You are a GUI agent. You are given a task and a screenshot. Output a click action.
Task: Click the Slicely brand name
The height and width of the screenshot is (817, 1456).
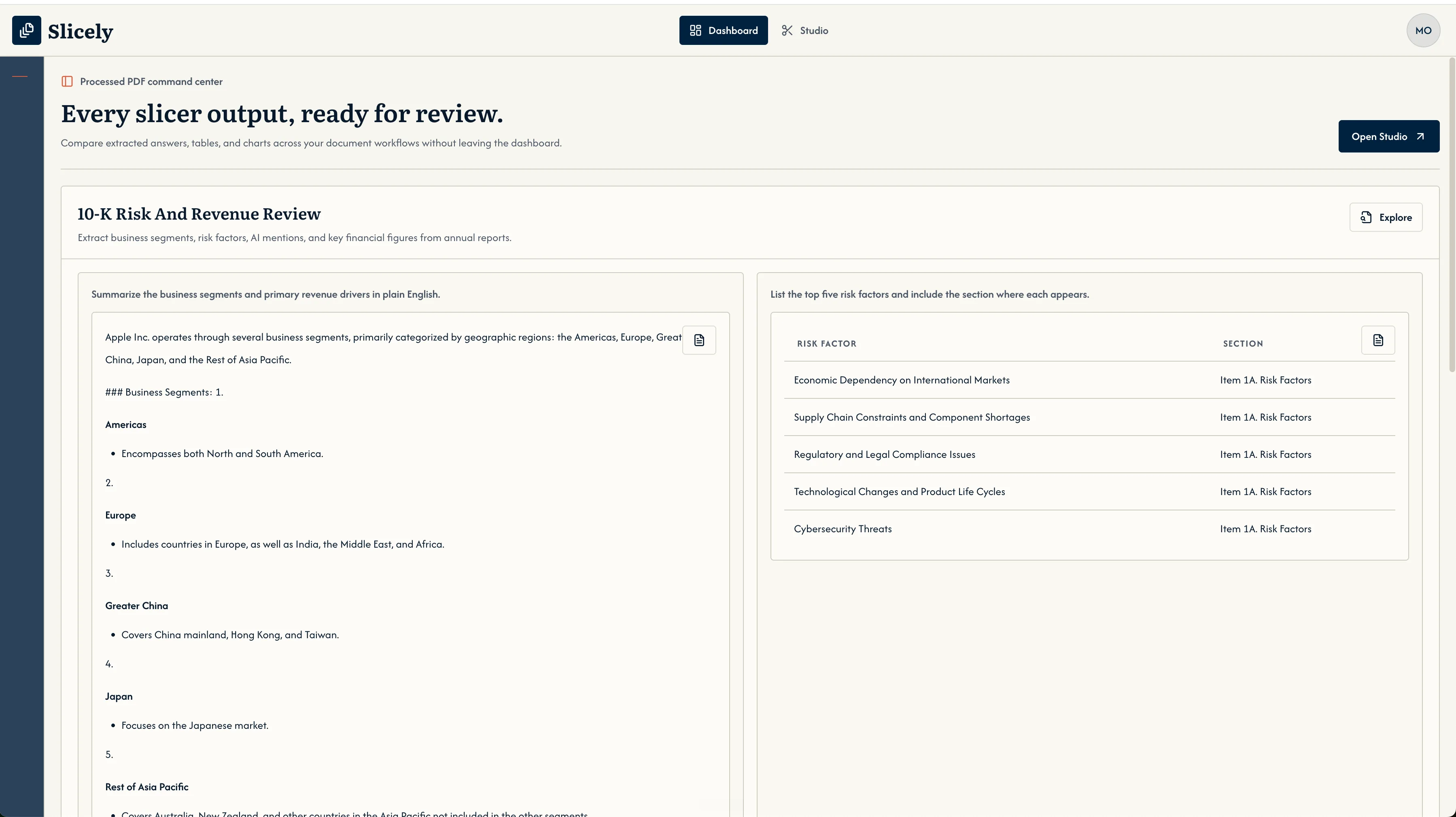(80, 31)
